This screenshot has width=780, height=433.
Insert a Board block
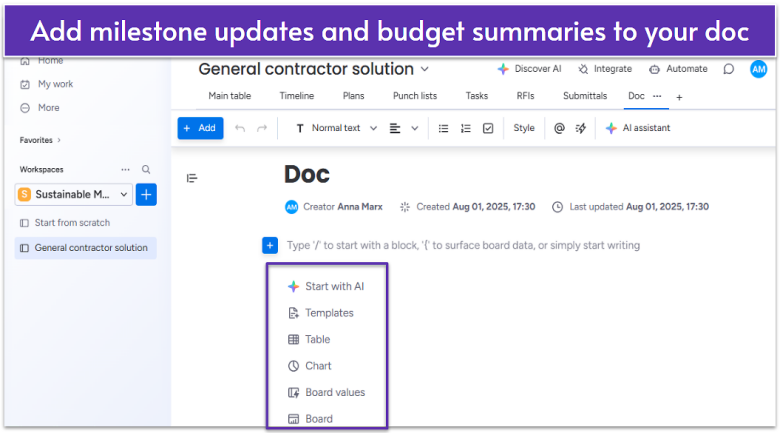[310, 419]
